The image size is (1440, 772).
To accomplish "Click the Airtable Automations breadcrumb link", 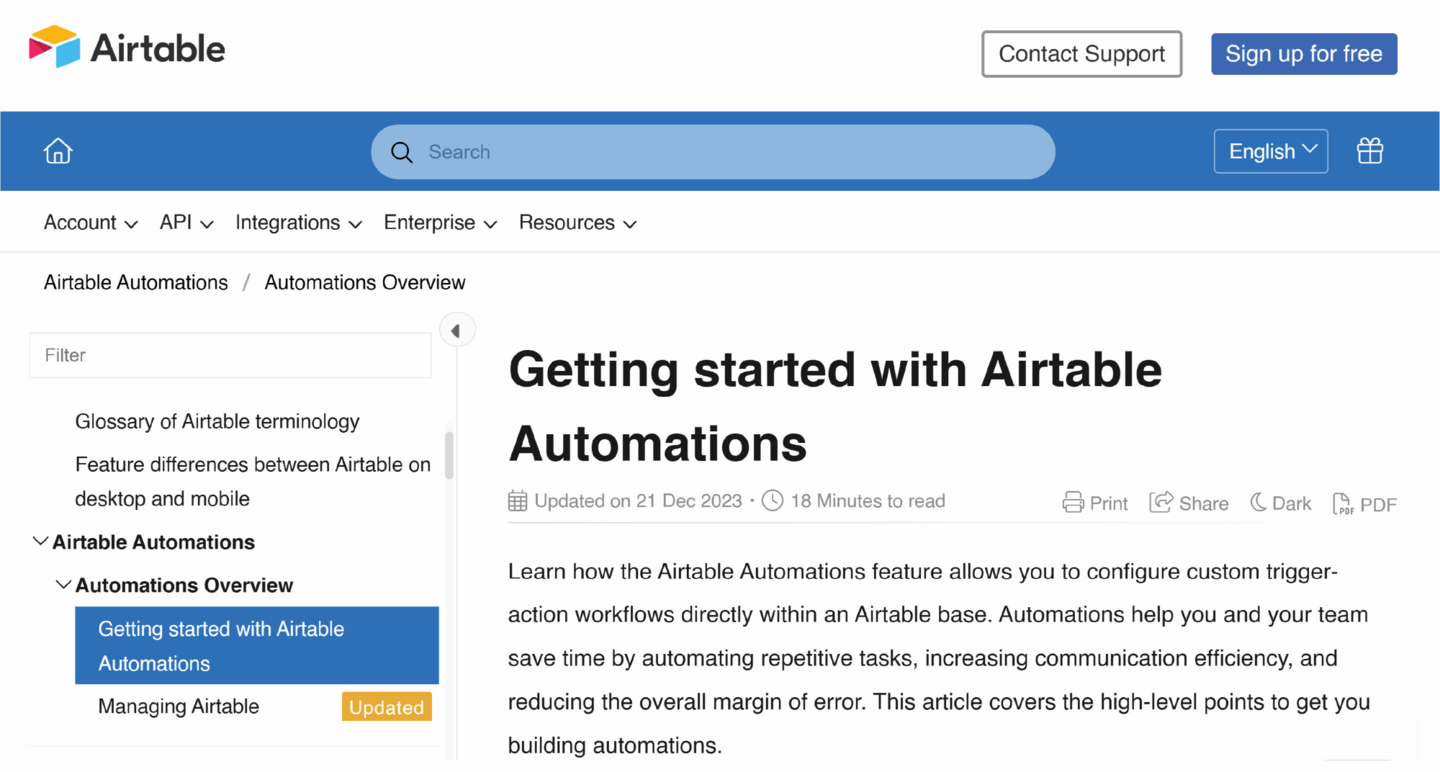I will [x=136, y=283].
